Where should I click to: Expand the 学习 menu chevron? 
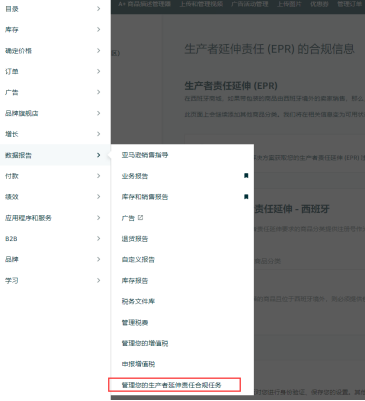coord(98,280)
